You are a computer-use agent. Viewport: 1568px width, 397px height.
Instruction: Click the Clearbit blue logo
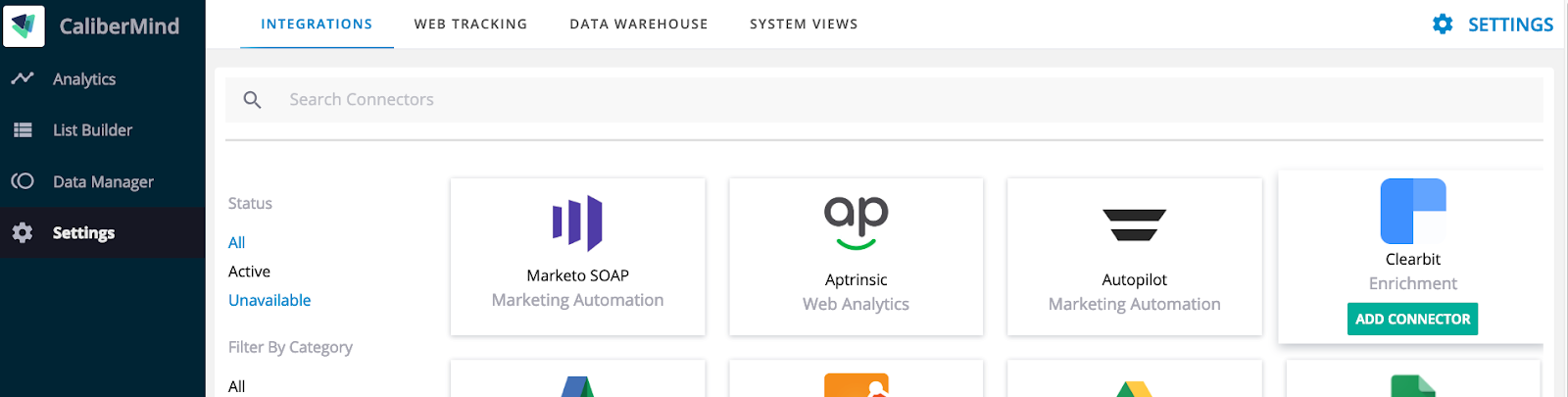click(1413, 211)
